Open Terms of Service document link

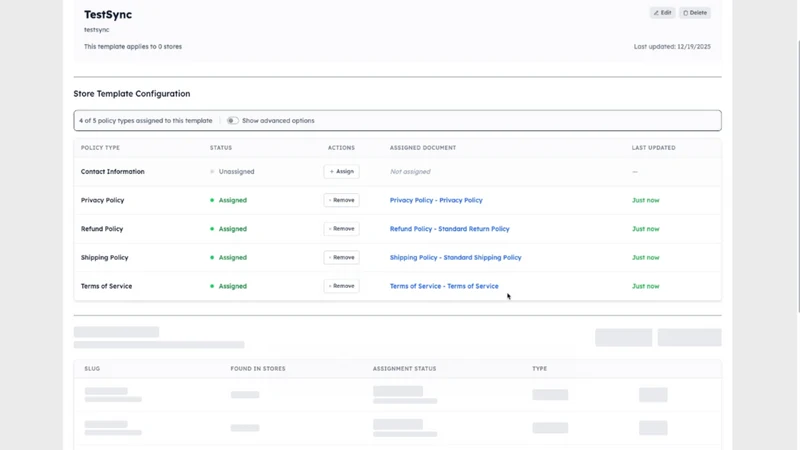(x=444, y=286)
